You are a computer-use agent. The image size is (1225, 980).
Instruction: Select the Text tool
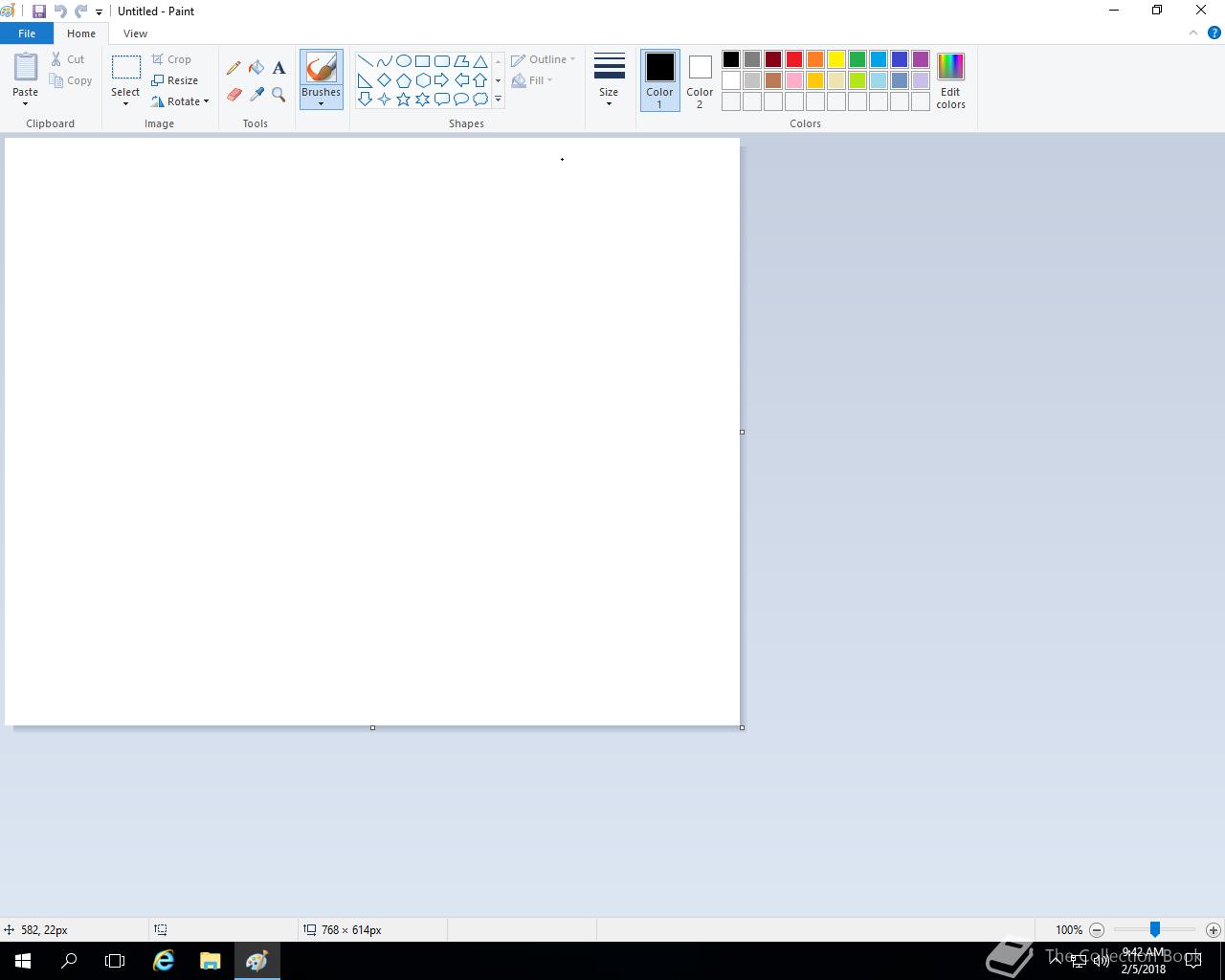tap(278, 68)
